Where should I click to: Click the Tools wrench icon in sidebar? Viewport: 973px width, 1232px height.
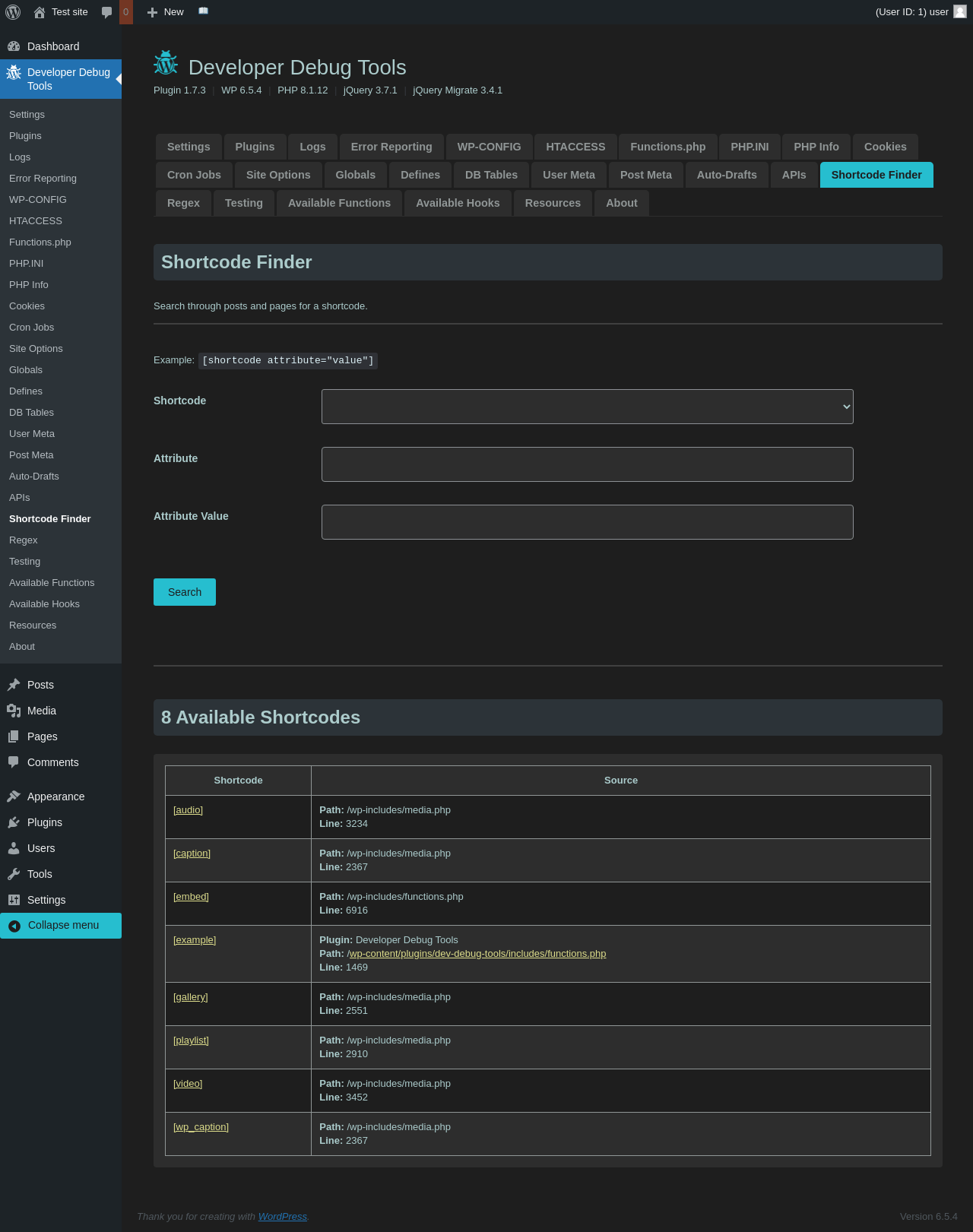(x=14, y=874)
